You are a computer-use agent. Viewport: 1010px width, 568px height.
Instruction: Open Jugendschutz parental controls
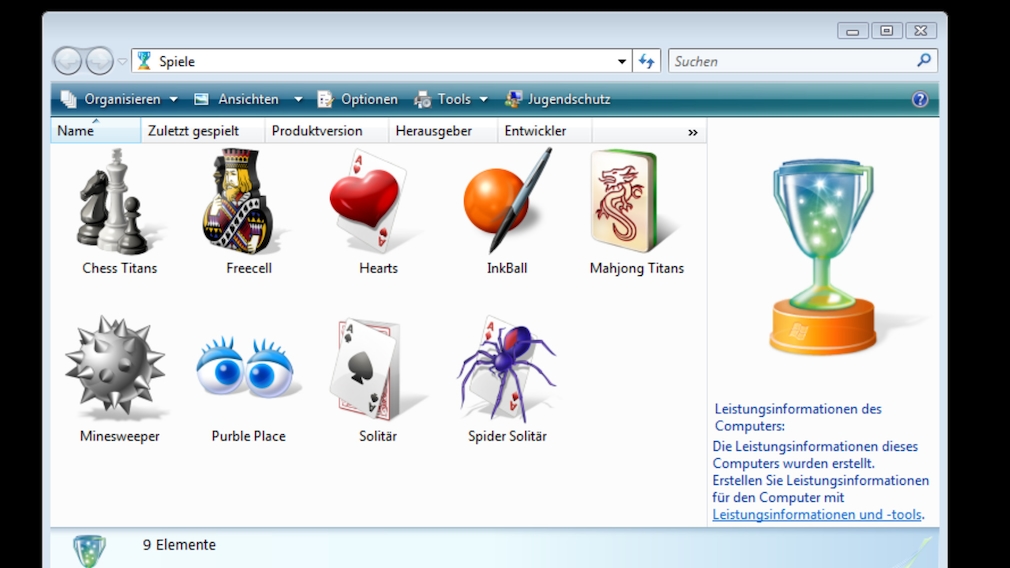pyautogui.click(x=558, y=99)
